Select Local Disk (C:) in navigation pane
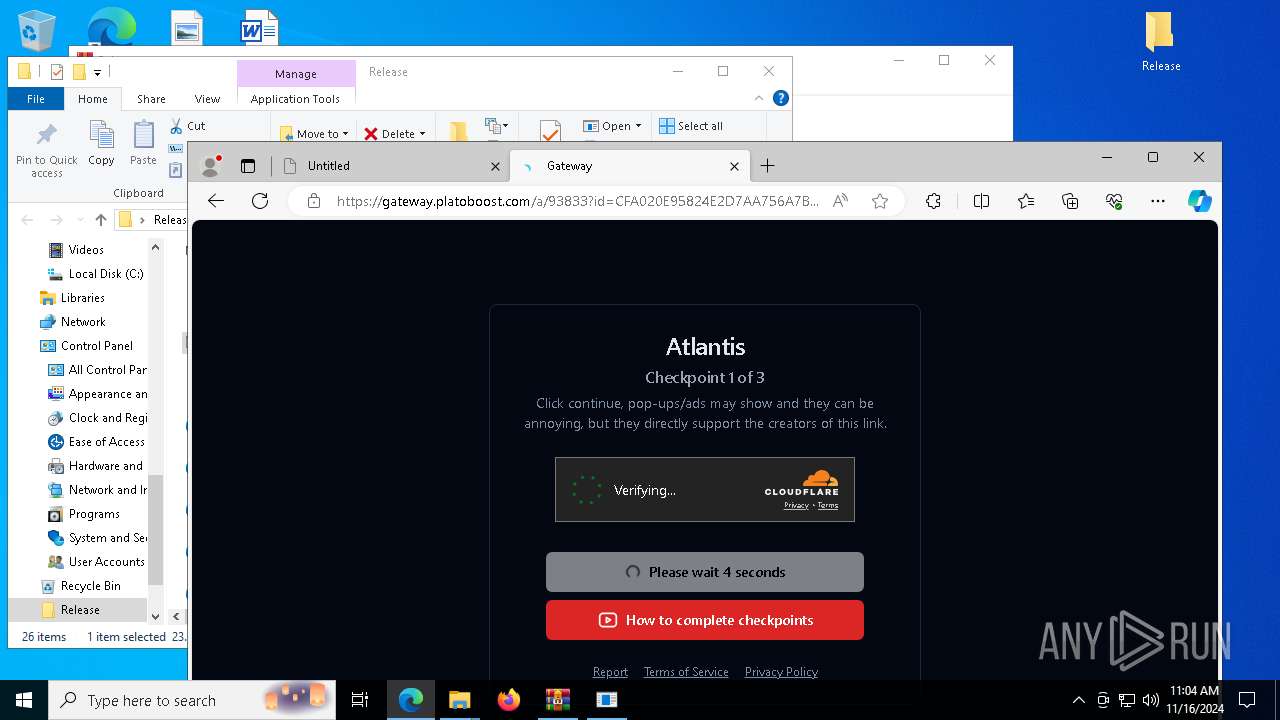The height and width of the screenshot is (720, 1280). [106, 274]
